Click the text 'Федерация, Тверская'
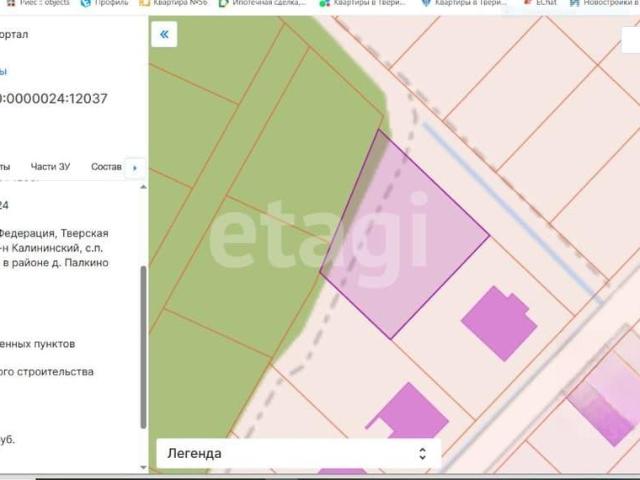The height and width of the screenshot is (480, 640). [53, 233]
